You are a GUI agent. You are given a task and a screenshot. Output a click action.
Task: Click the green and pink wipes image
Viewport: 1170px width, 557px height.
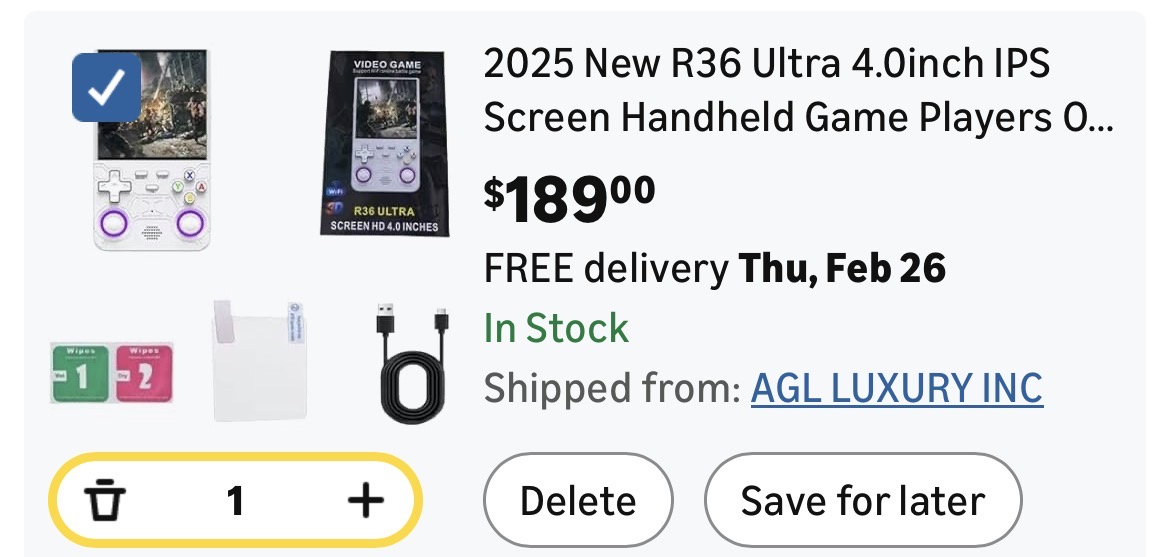tap(105, 372)
